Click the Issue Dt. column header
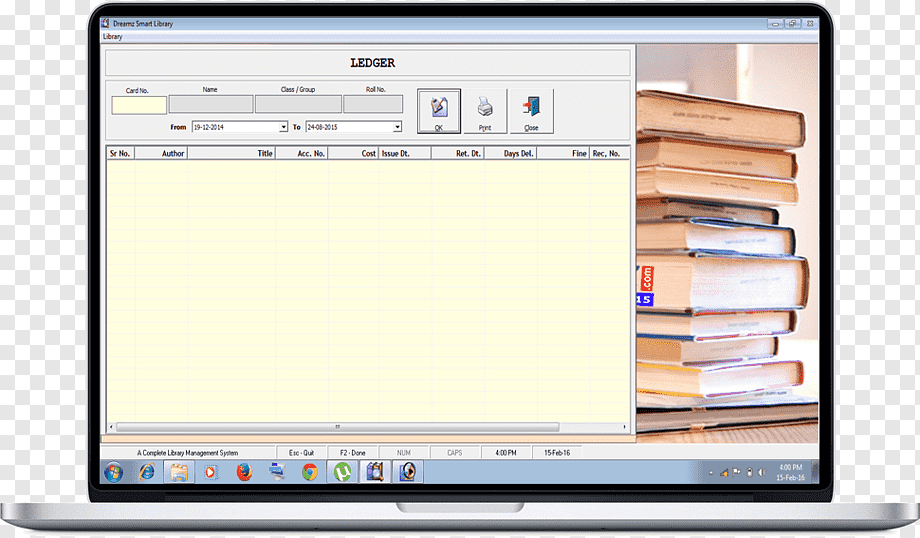 pos(405,153)
